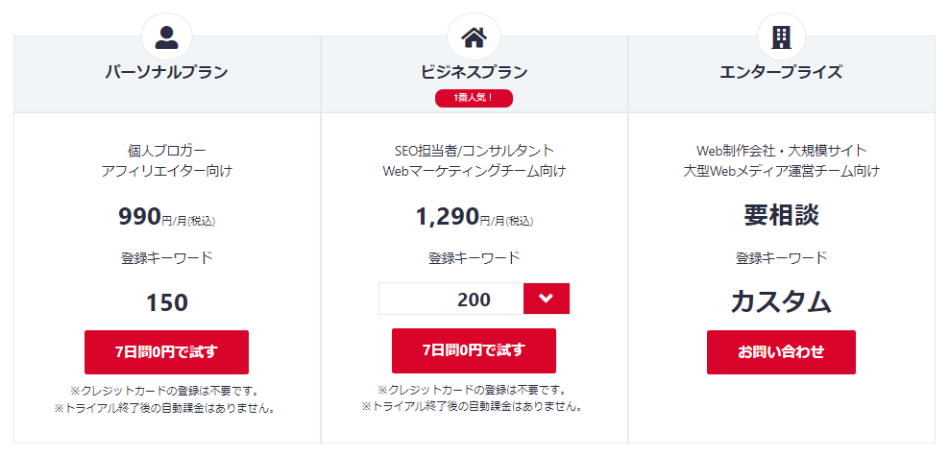Click the カスタム keyword text
950x456 pixels.
781,302
